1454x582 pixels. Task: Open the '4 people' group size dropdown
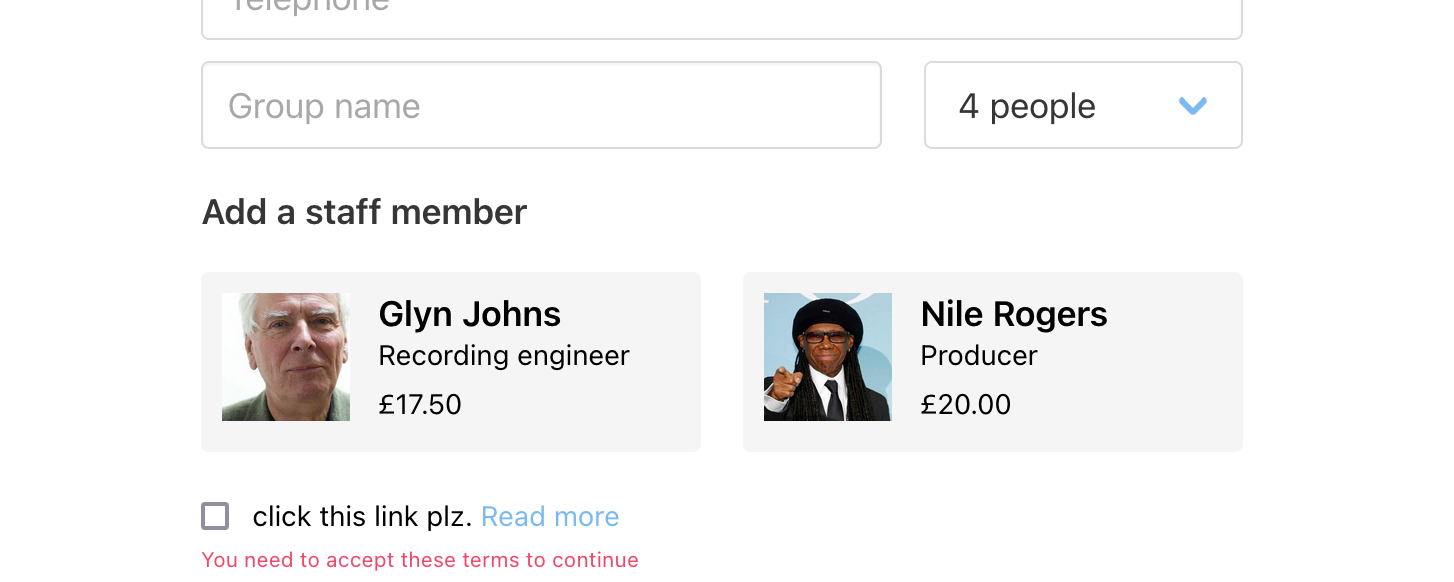1082,105
